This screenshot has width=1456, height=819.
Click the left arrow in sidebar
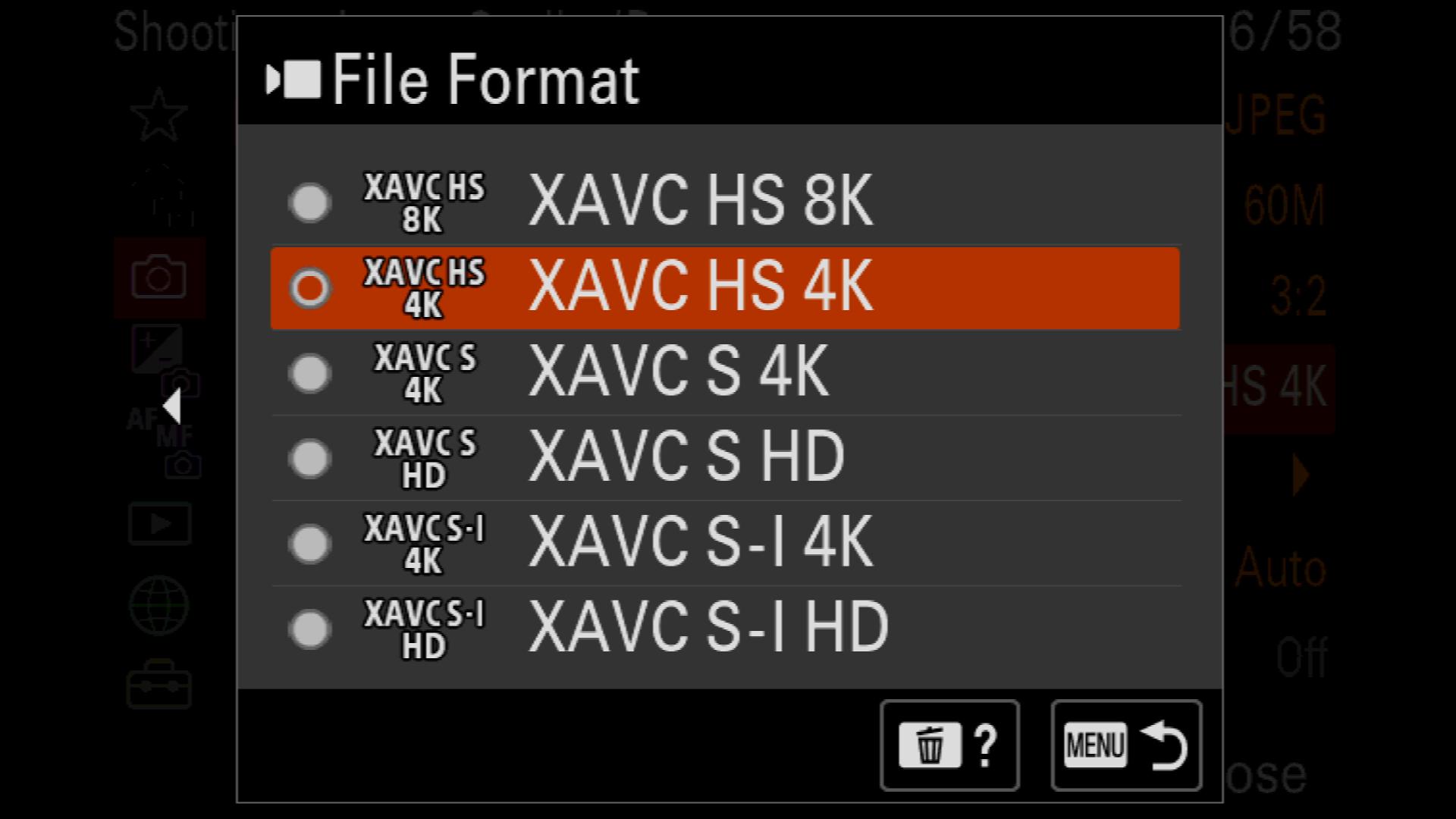[x=172, y=406]
